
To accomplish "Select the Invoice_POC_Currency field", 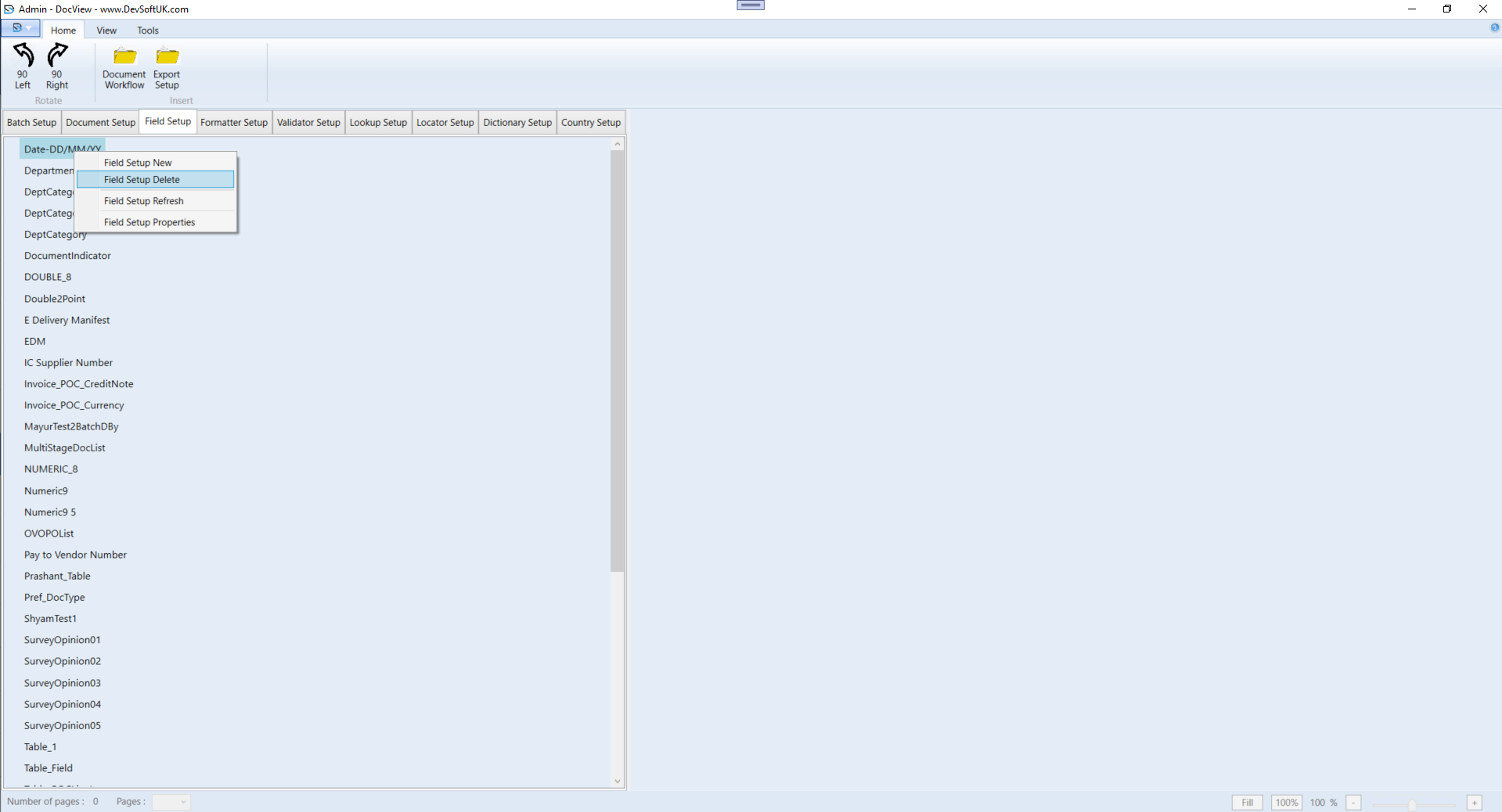I will (x=74, y=405).
